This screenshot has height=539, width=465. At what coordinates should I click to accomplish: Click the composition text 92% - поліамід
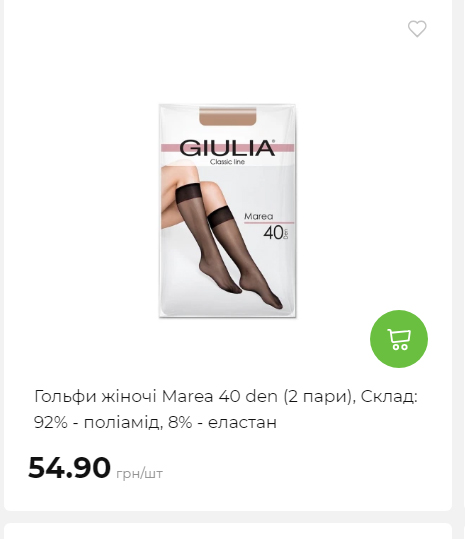click(x=97, y=422)
